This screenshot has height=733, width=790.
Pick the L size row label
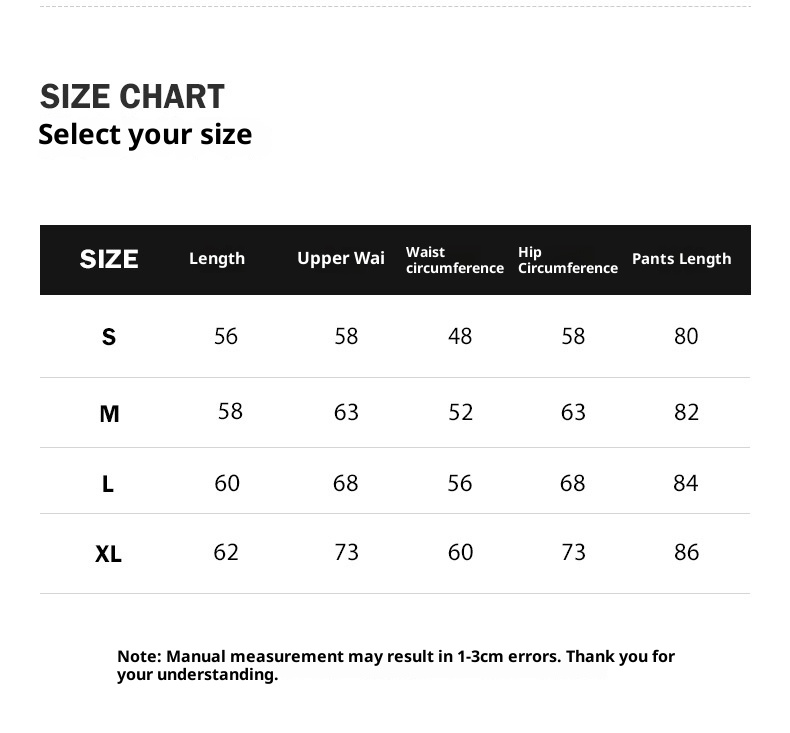click(x=108, y=484)
